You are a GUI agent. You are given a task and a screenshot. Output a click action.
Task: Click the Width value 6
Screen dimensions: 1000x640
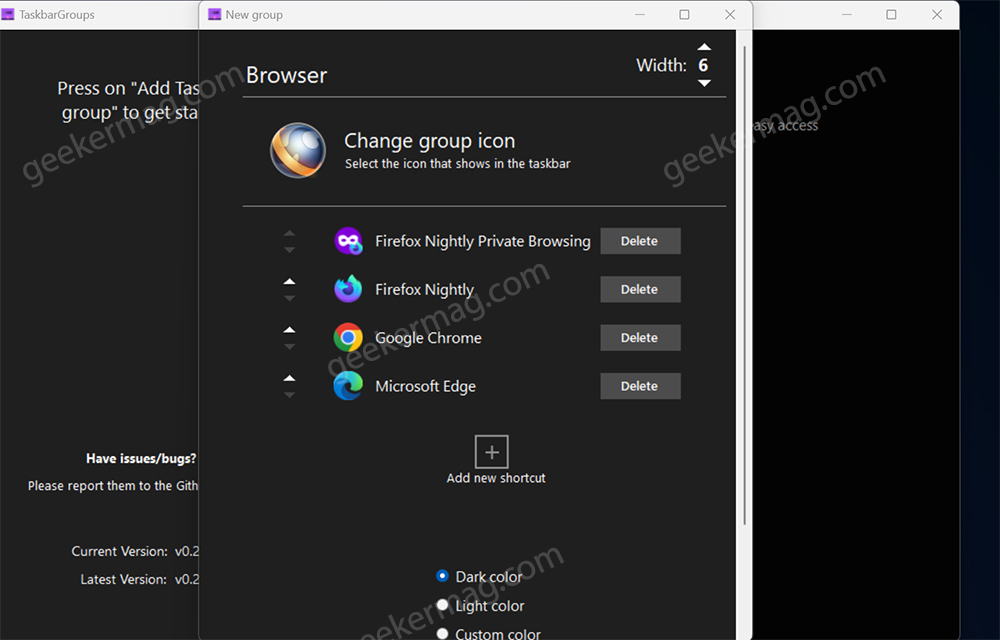point(703,65)
